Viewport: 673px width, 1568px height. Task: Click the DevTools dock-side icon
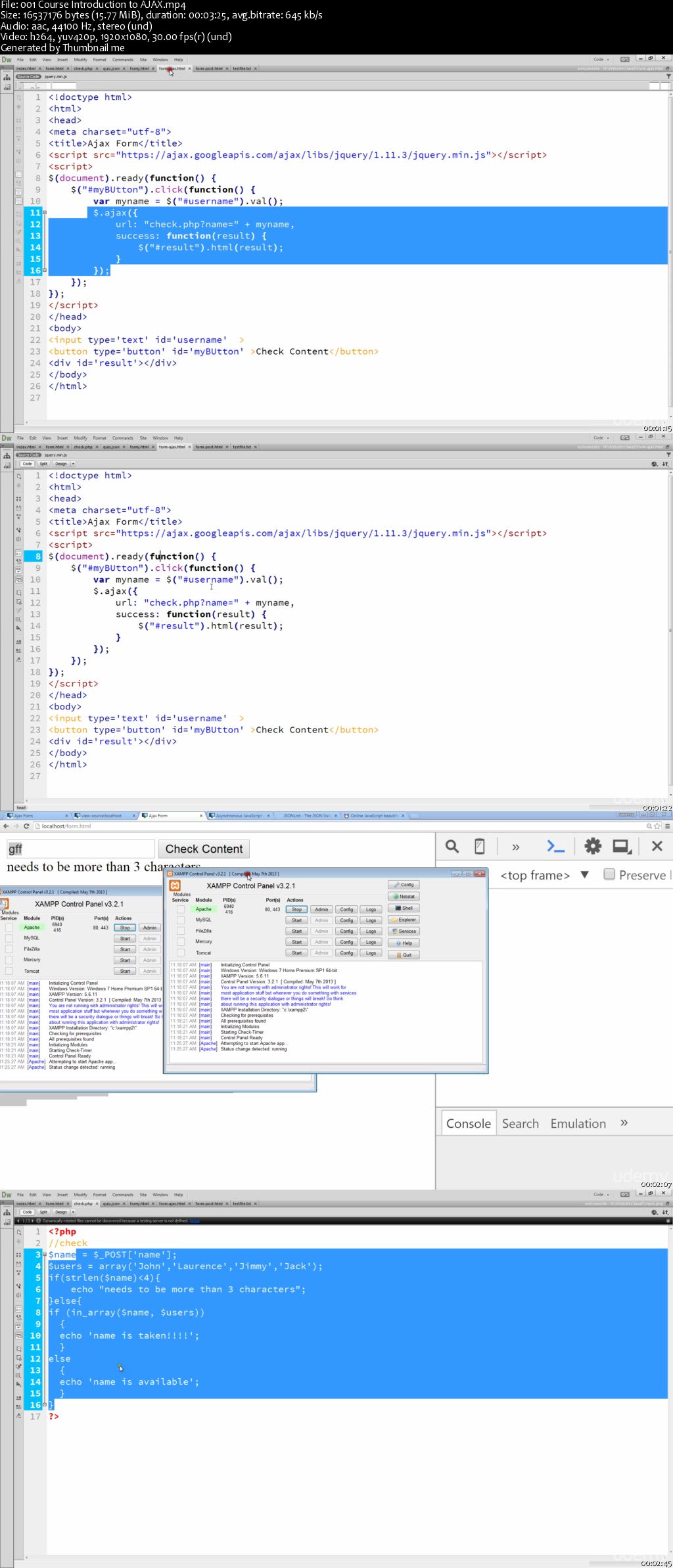(x=621, y=846)
